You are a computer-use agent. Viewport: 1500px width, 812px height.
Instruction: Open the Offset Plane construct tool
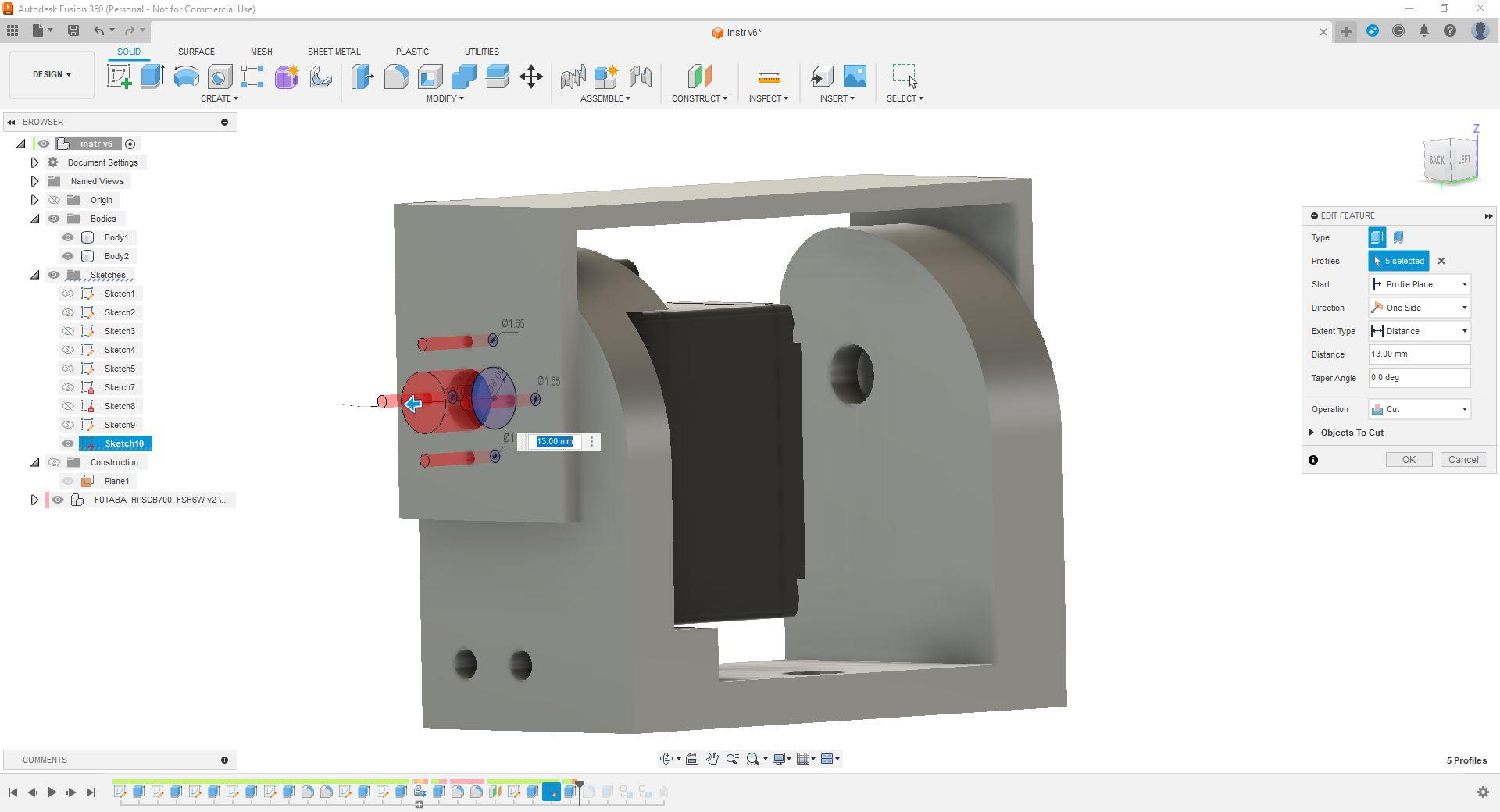699,77
